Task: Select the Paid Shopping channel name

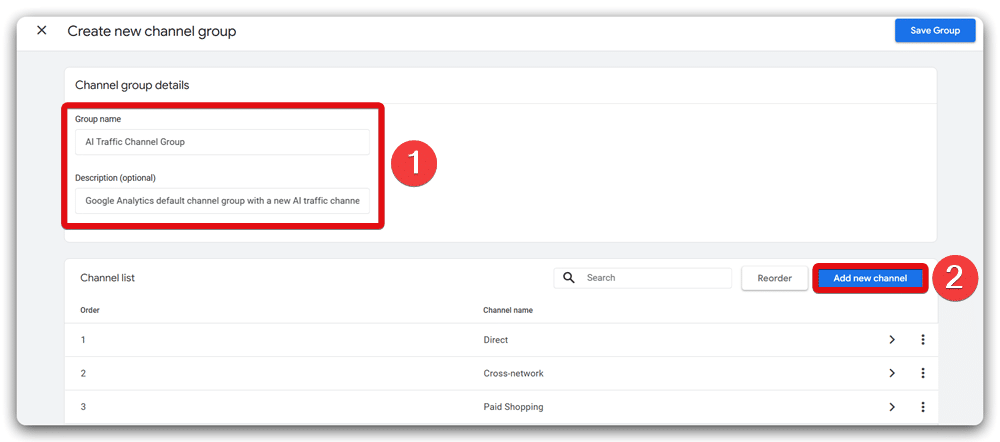Action: pos(513,407)
